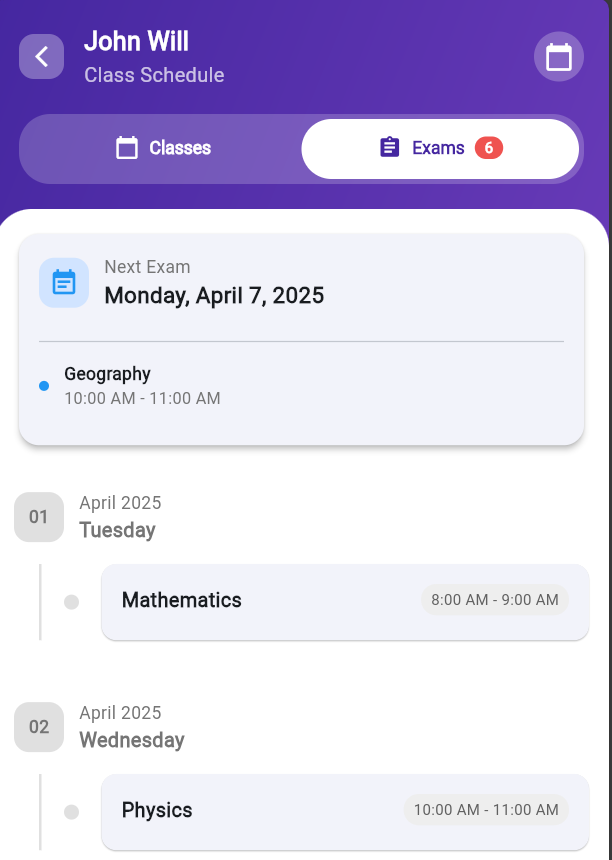This screenshot has height=860, width=612.
Task: Click the calendar icon on the Classes tab
Action: [x=125, y=147]
